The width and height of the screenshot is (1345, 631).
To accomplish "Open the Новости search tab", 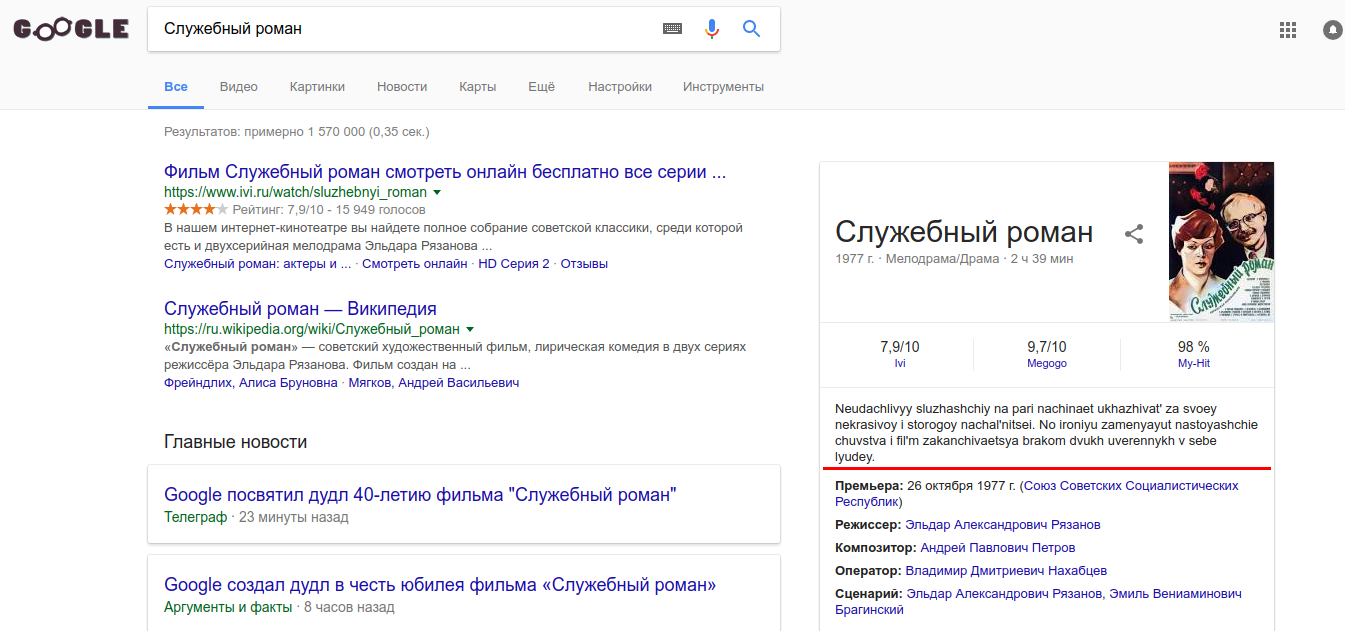I will point(402,87).
